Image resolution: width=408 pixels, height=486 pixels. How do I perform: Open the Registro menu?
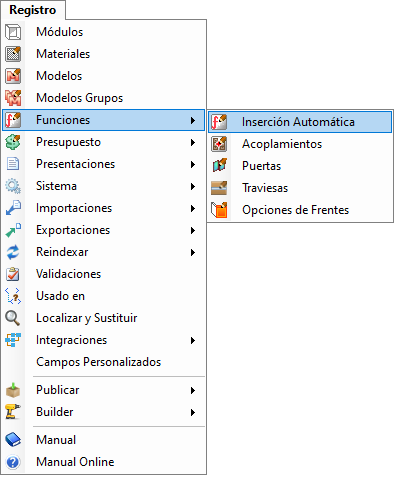coord(33,10)
